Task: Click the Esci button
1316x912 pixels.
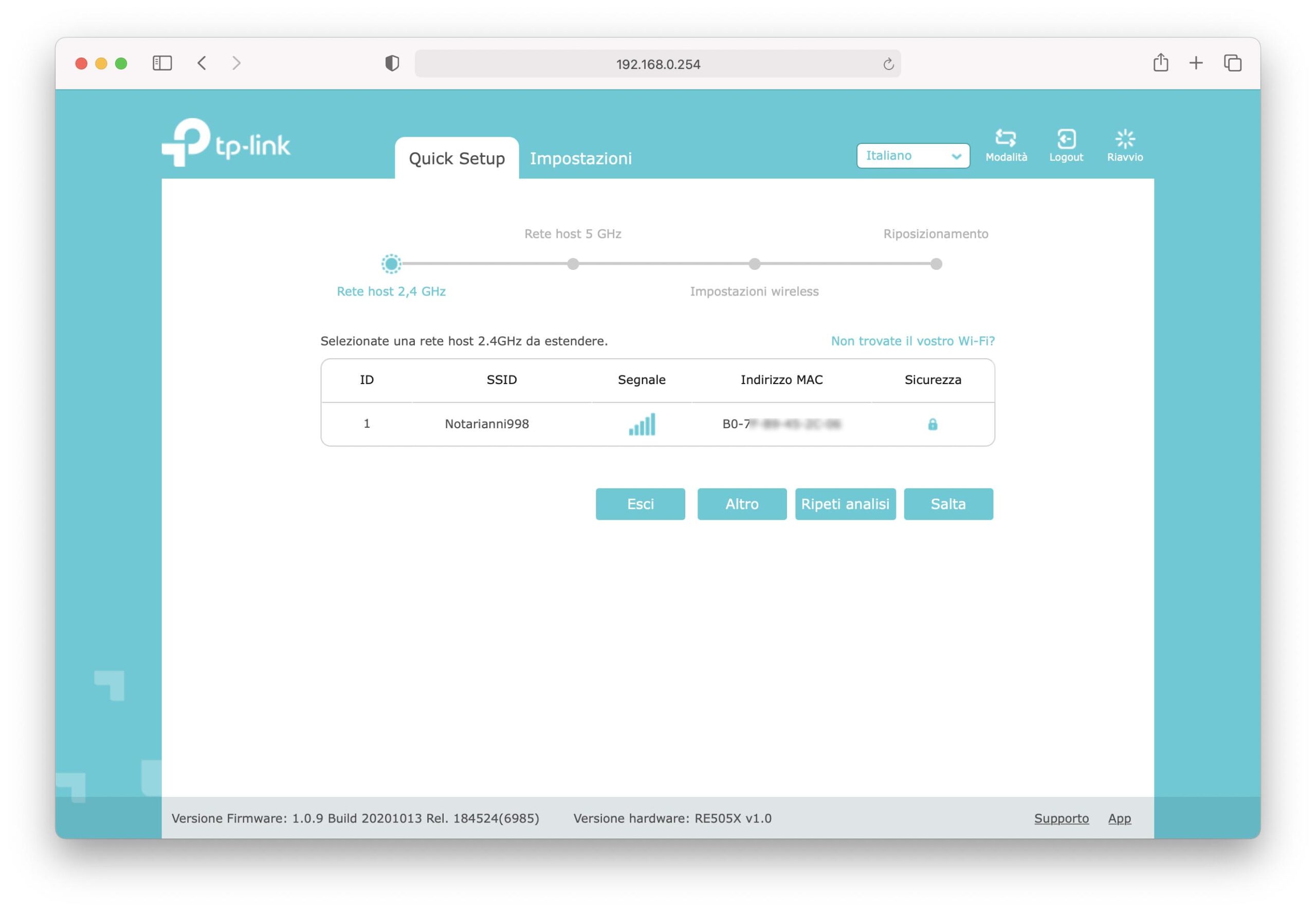Action: coord(640,504)
